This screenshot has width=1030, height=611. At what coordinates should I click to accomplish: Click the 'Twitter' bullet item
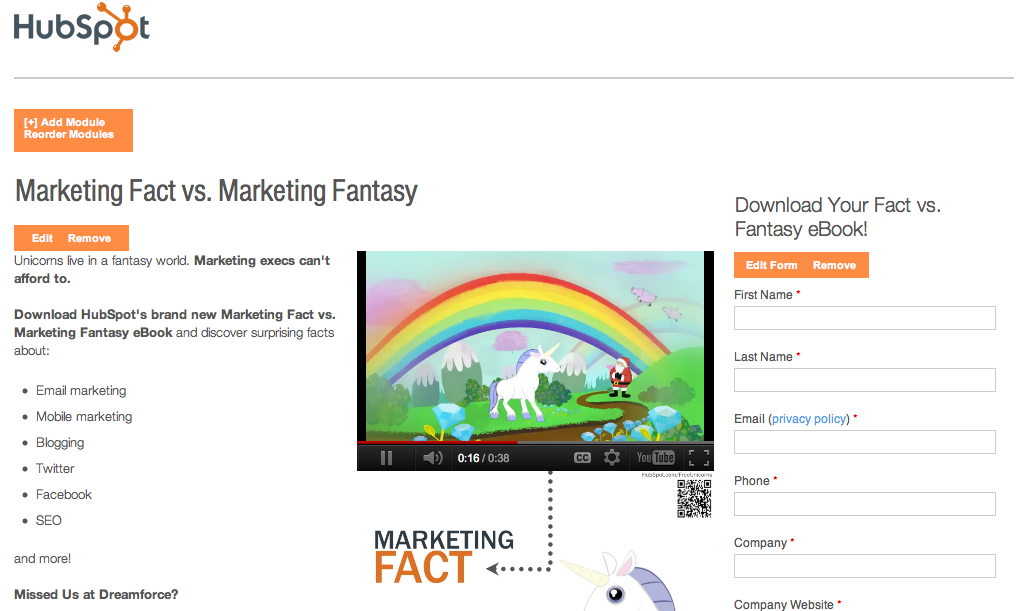(55, 468)
